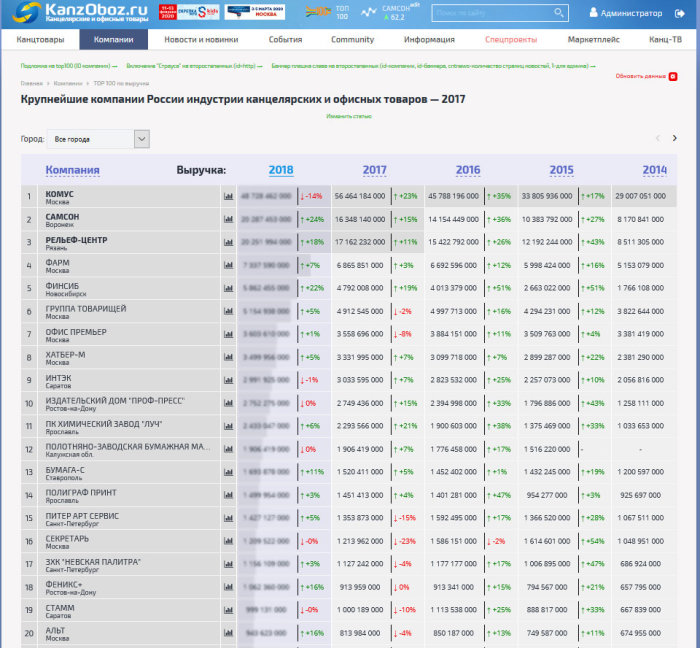Image resolution: width=700 pixels, height=648 pixels.
Task: Open chart icon for ФЕНИКС+ row
Action: point(228,587)
